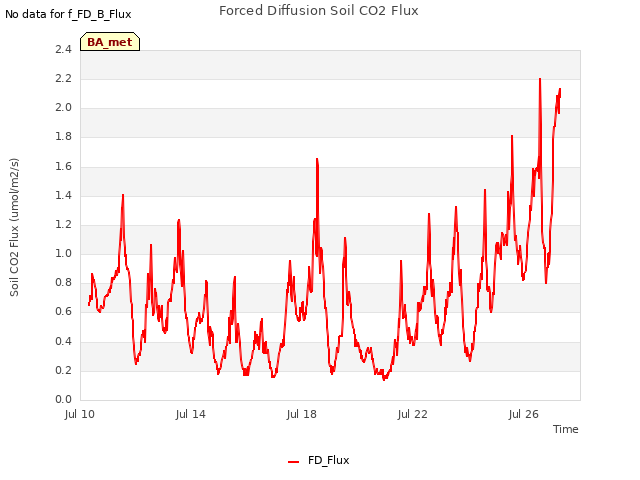Click the Jul 14 x-axis tick label
This screenshot has width=640, height=480.
191,414
